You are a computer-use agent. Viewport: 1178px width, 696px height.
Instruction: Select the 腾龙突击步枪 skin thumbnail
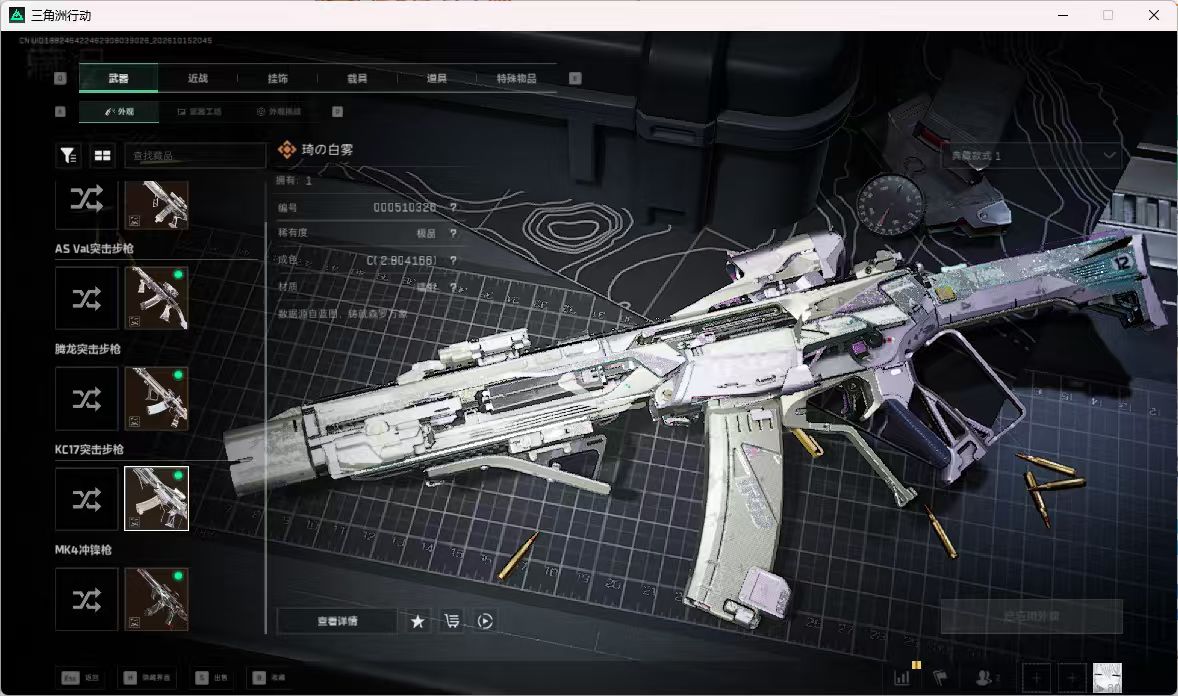coord(156,398)
